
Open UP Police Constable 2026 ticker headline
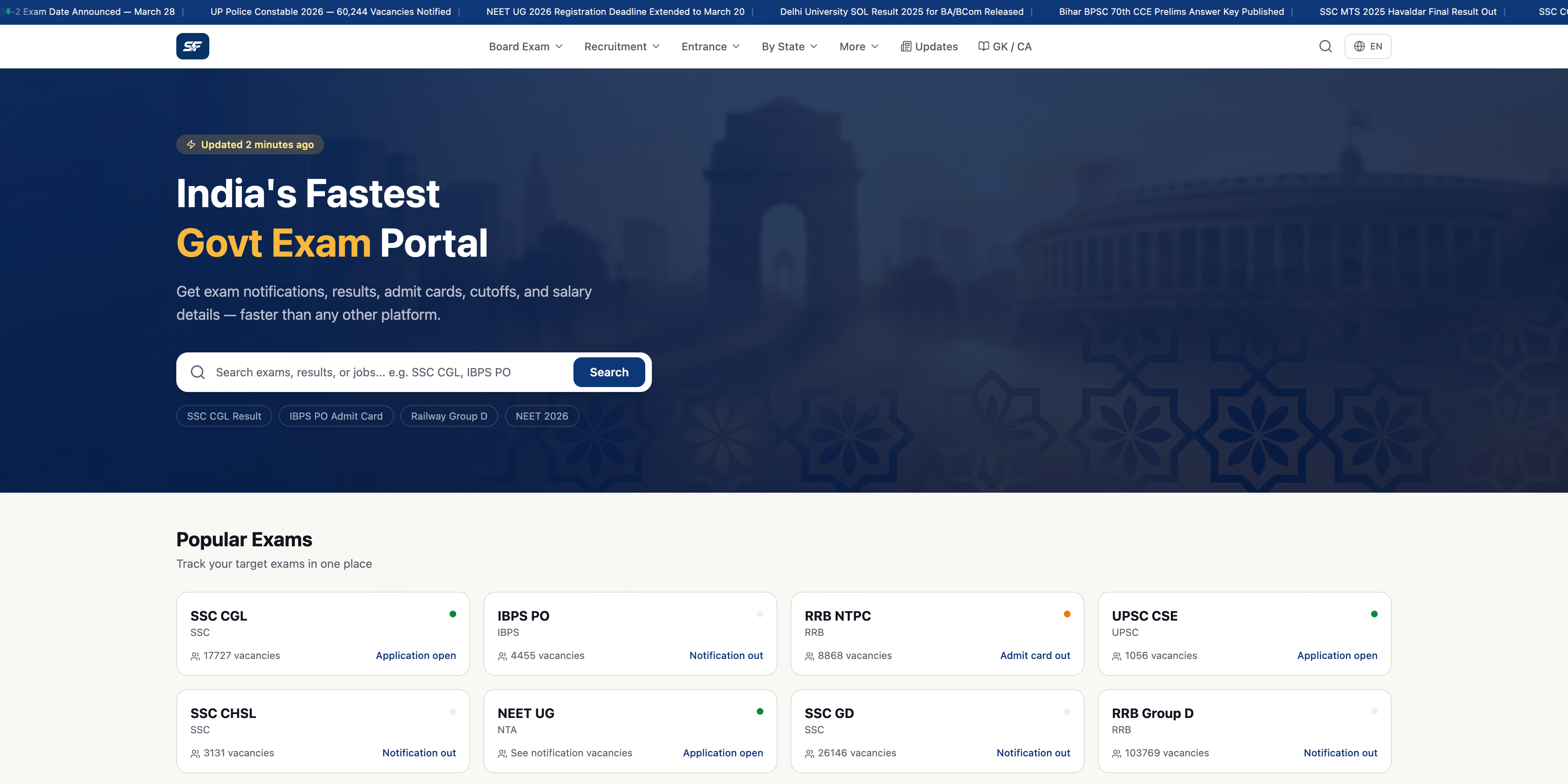[x=331, y=12]
